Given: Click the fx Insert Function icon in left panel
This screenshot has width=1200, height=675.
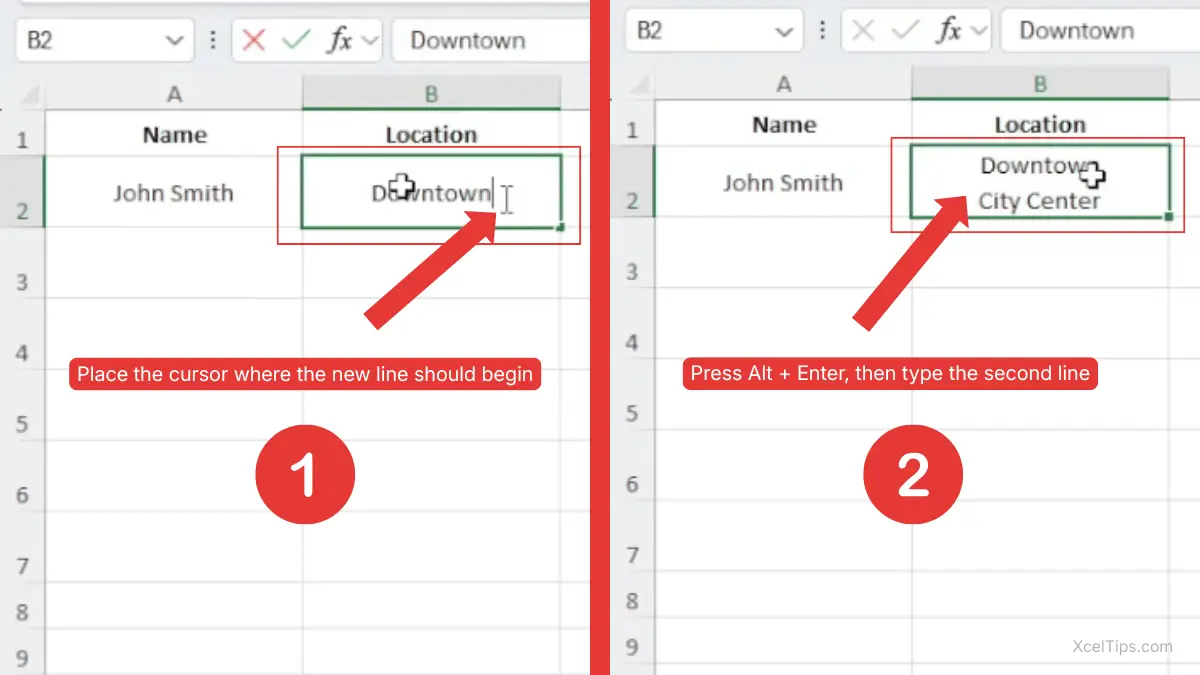Looking at the screenshot, I should tap(340, 41).
